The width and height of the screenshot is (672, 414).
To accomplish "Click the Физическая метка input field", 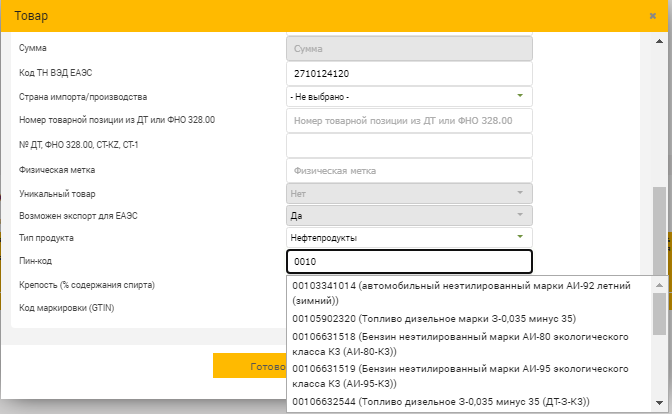I will pos(409,171).
